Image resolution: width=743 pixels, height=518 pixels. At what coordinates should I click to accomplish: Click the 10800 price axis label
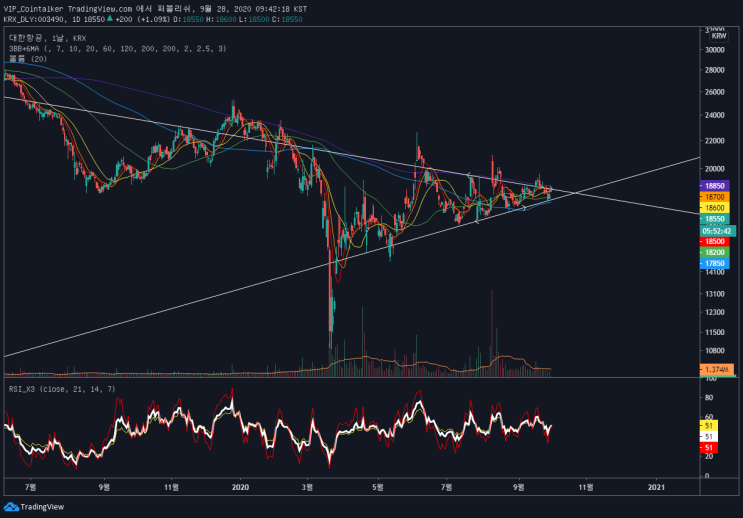point(715,351)
